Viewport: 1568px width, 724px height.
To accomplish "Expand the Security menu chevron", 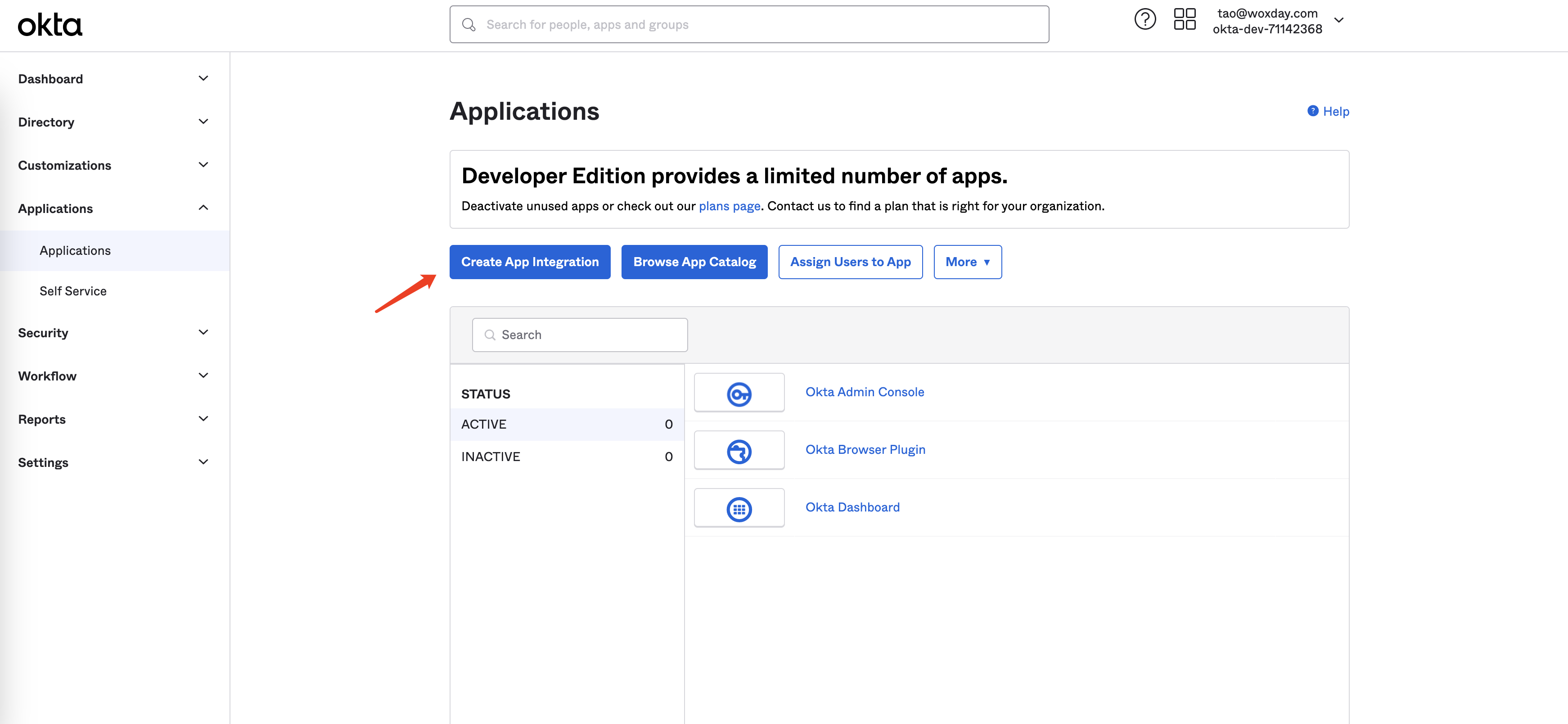I will point(203,332).
